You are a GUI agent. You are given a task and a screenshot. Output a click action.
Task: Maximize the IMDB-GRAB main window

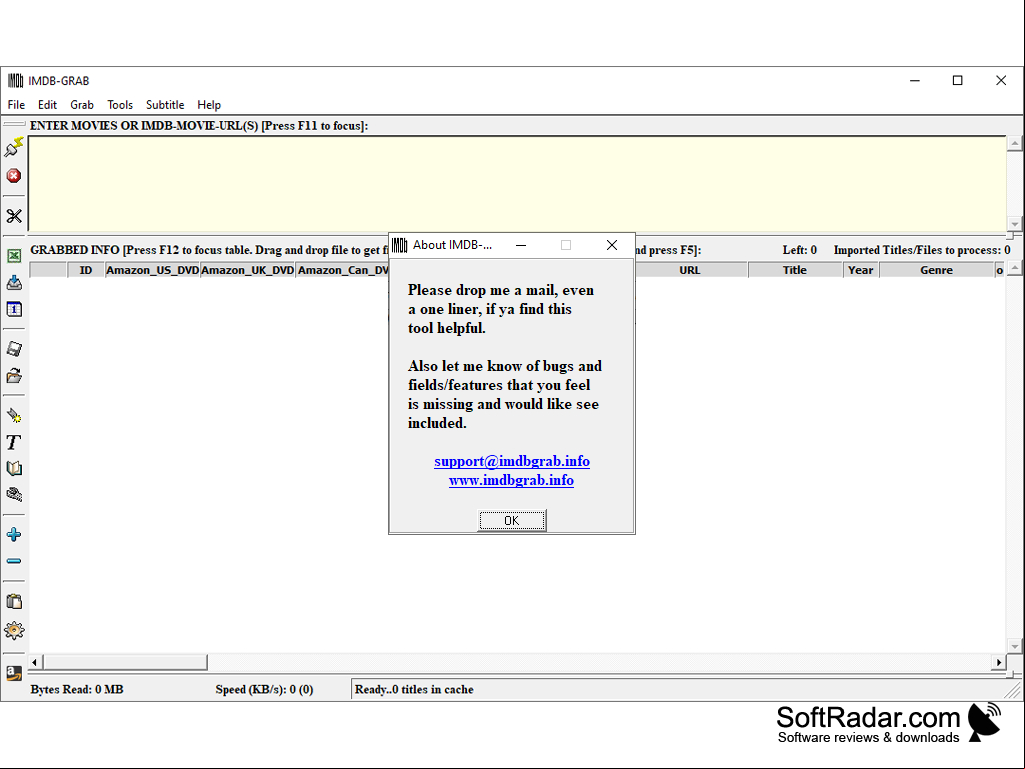958,80
